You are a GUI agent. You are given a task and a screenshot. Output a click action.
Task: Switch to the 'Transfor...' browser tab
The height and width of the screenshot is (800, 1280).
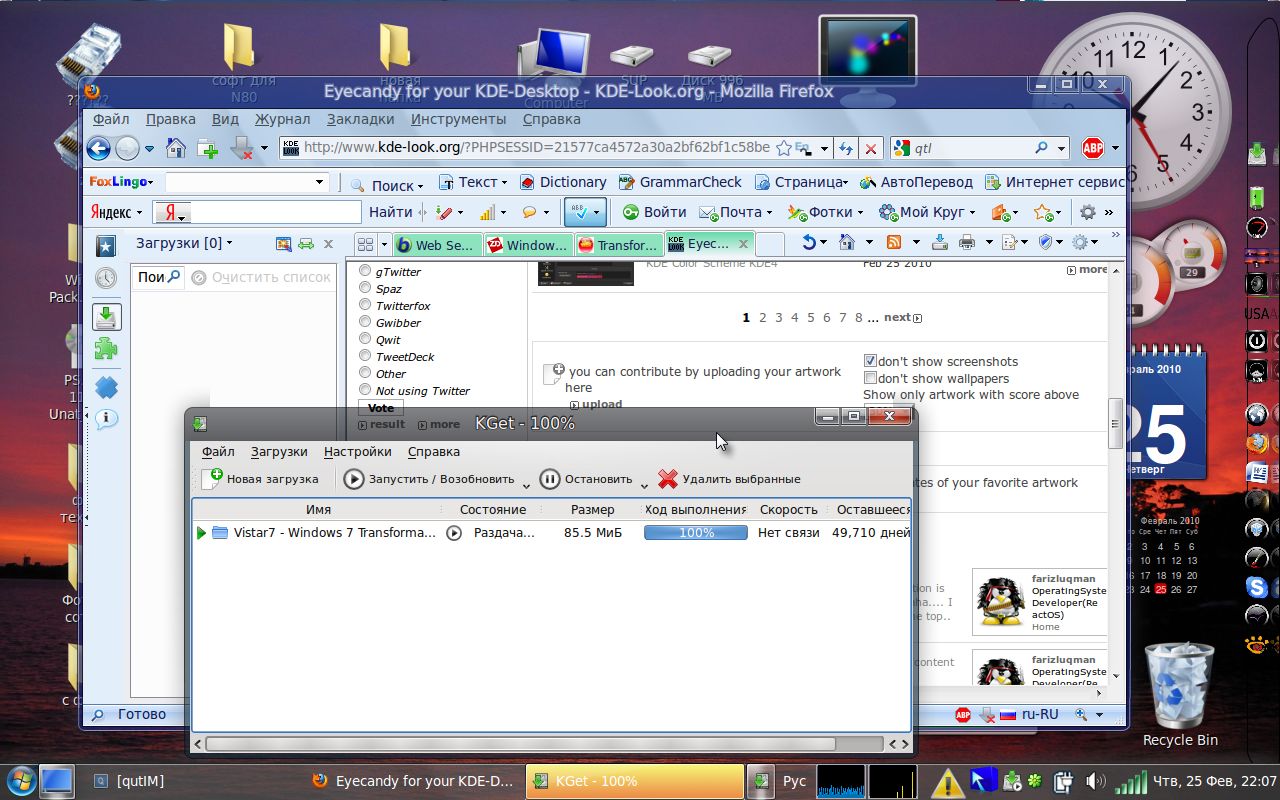coord(619,244)
